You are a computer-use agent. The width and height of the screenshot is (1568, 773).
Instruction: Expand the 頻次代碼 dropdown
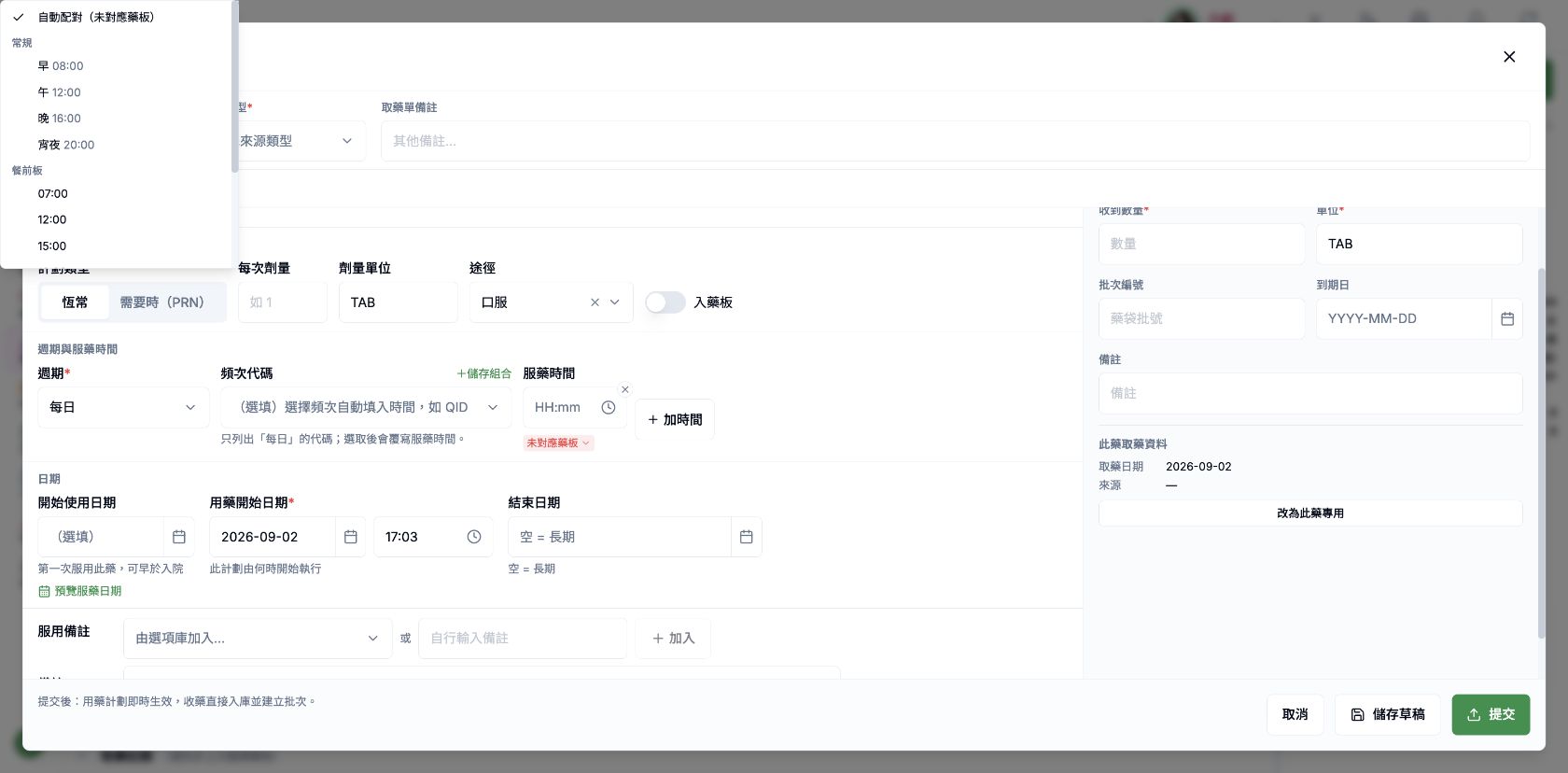point(366,408)
